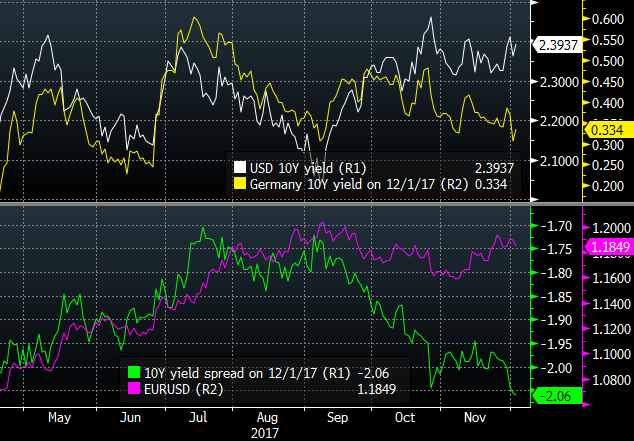Click the yellow Germany 10Y yield legend swatch
The image size is (634, 441).
(239, 184)
